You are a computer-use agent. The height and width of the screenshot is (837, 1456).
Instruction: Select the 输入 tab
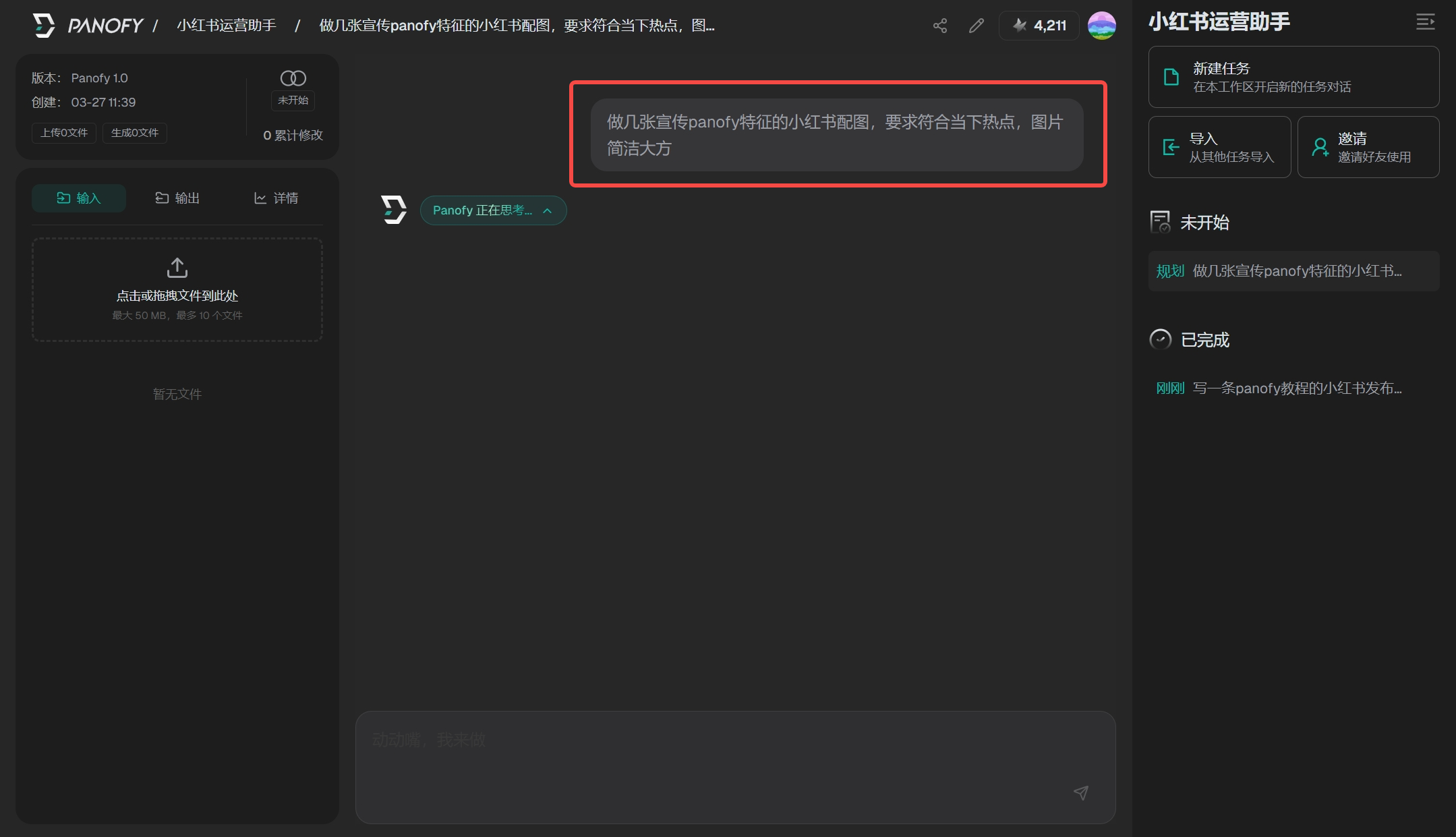tap(79, 198)
